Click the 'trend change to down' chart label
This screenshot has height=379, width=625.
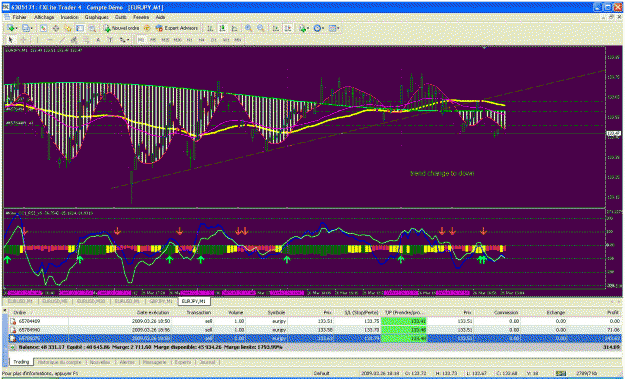(x=442, y=173)
